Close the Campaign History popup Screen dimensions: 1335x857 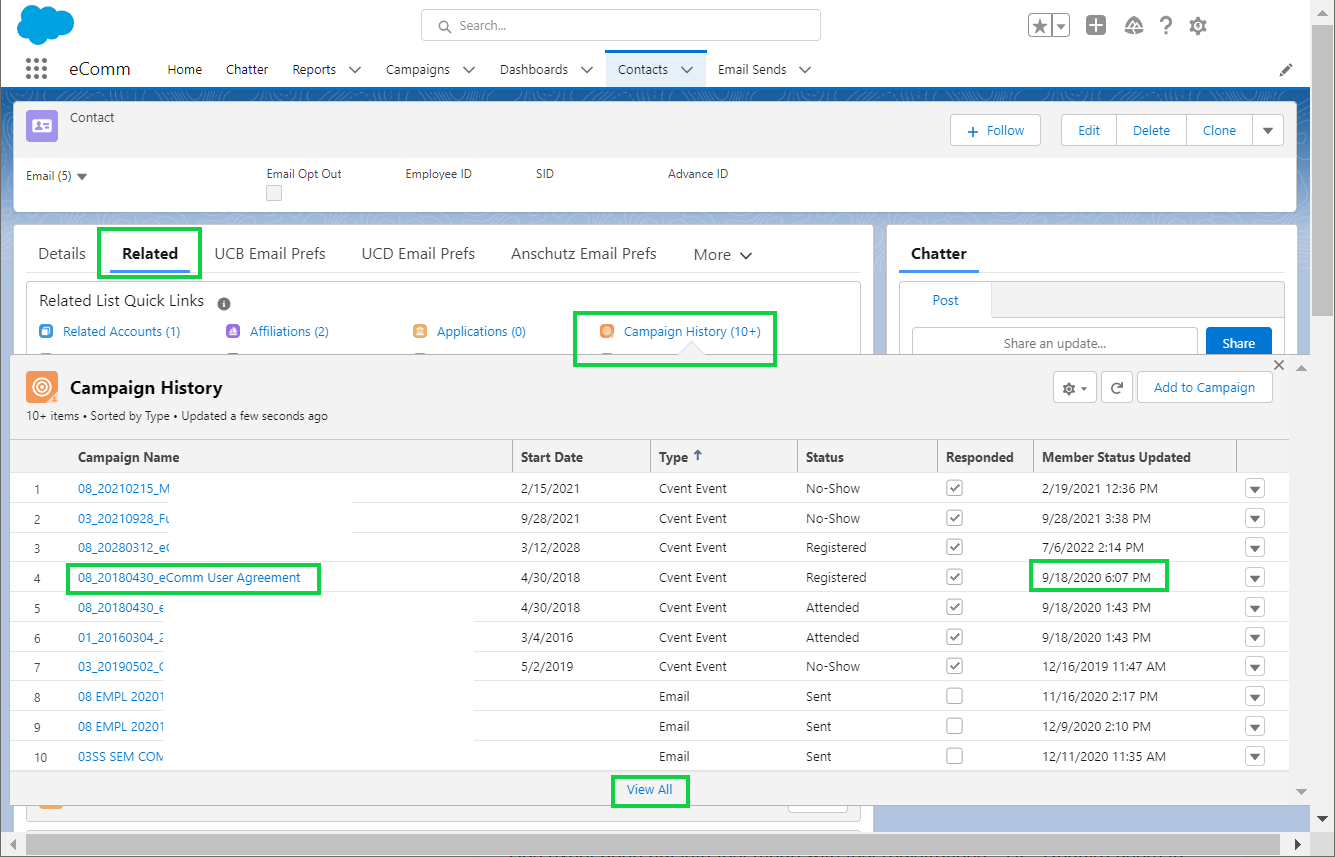(x=1279, y=365)
